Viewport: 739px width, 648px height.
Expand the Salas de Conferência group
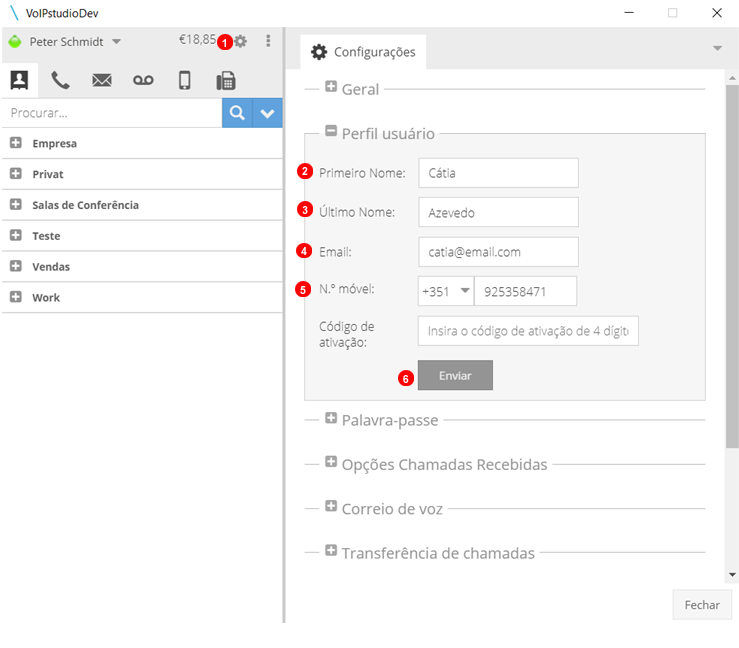click(16, 205)
